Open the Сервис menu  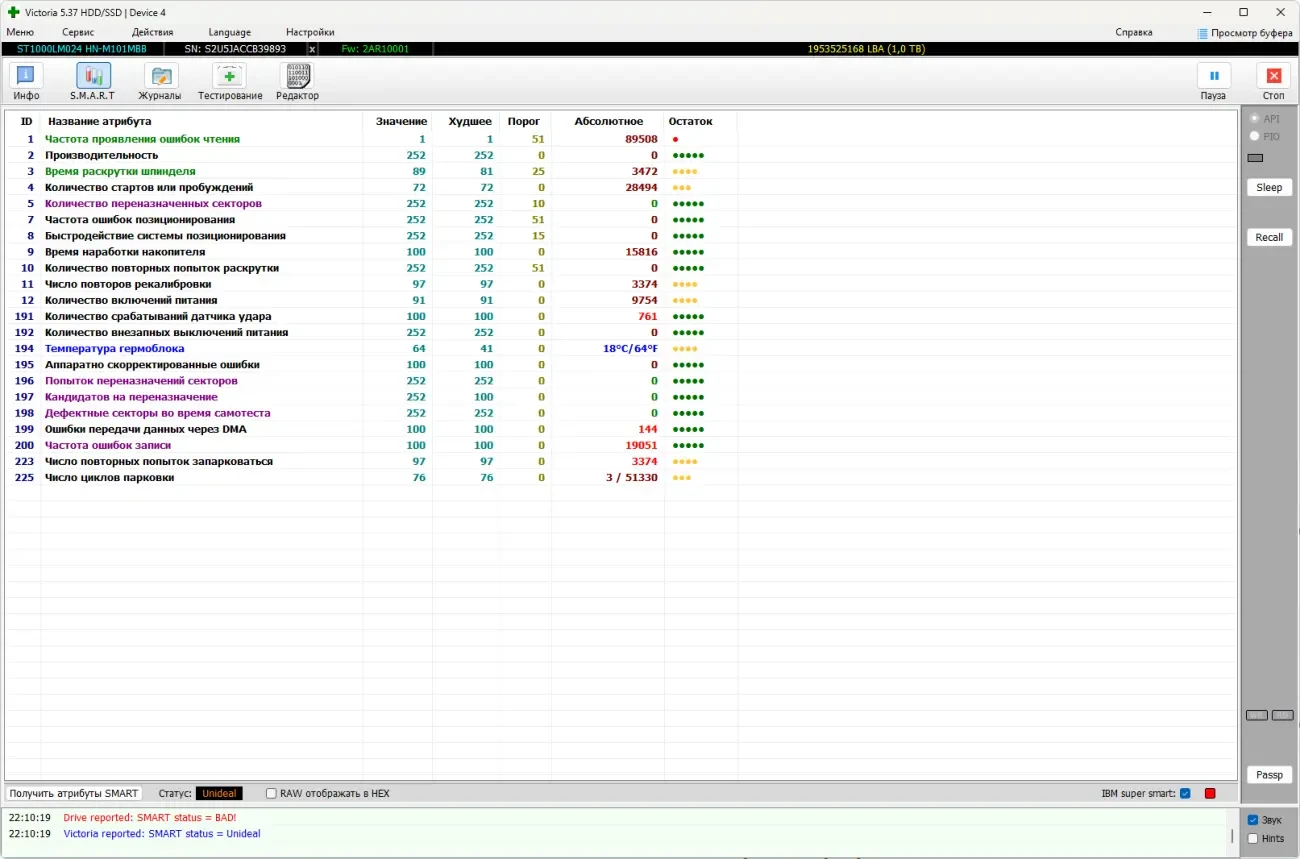click(x=78, y=32)
